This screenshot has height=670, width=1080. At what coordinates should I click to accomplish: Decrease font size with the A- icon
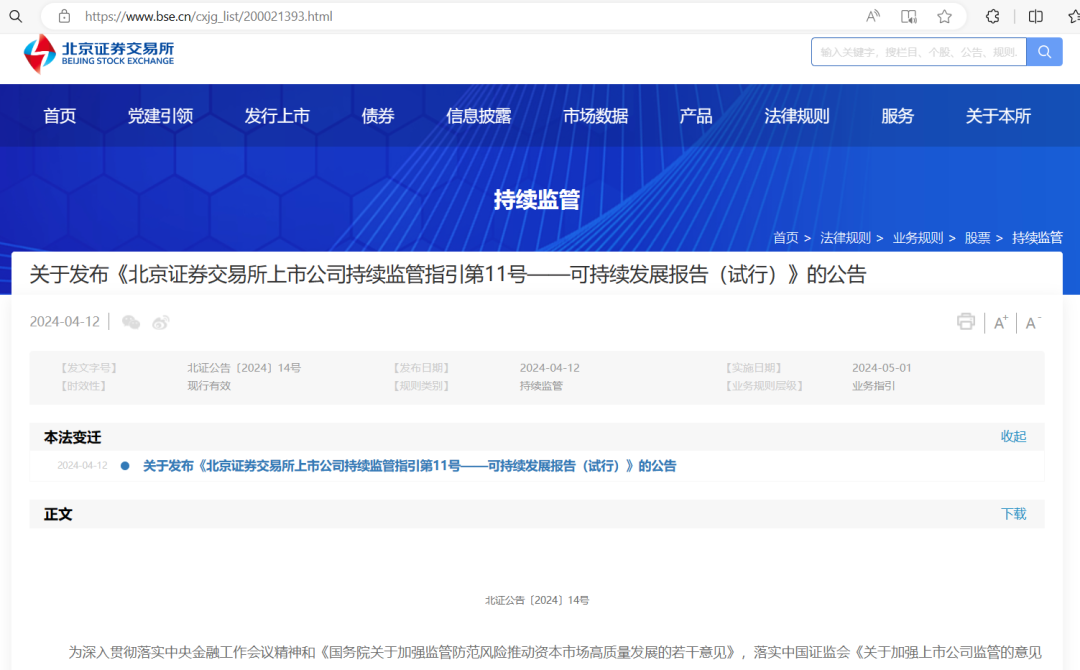[1031, 322]
